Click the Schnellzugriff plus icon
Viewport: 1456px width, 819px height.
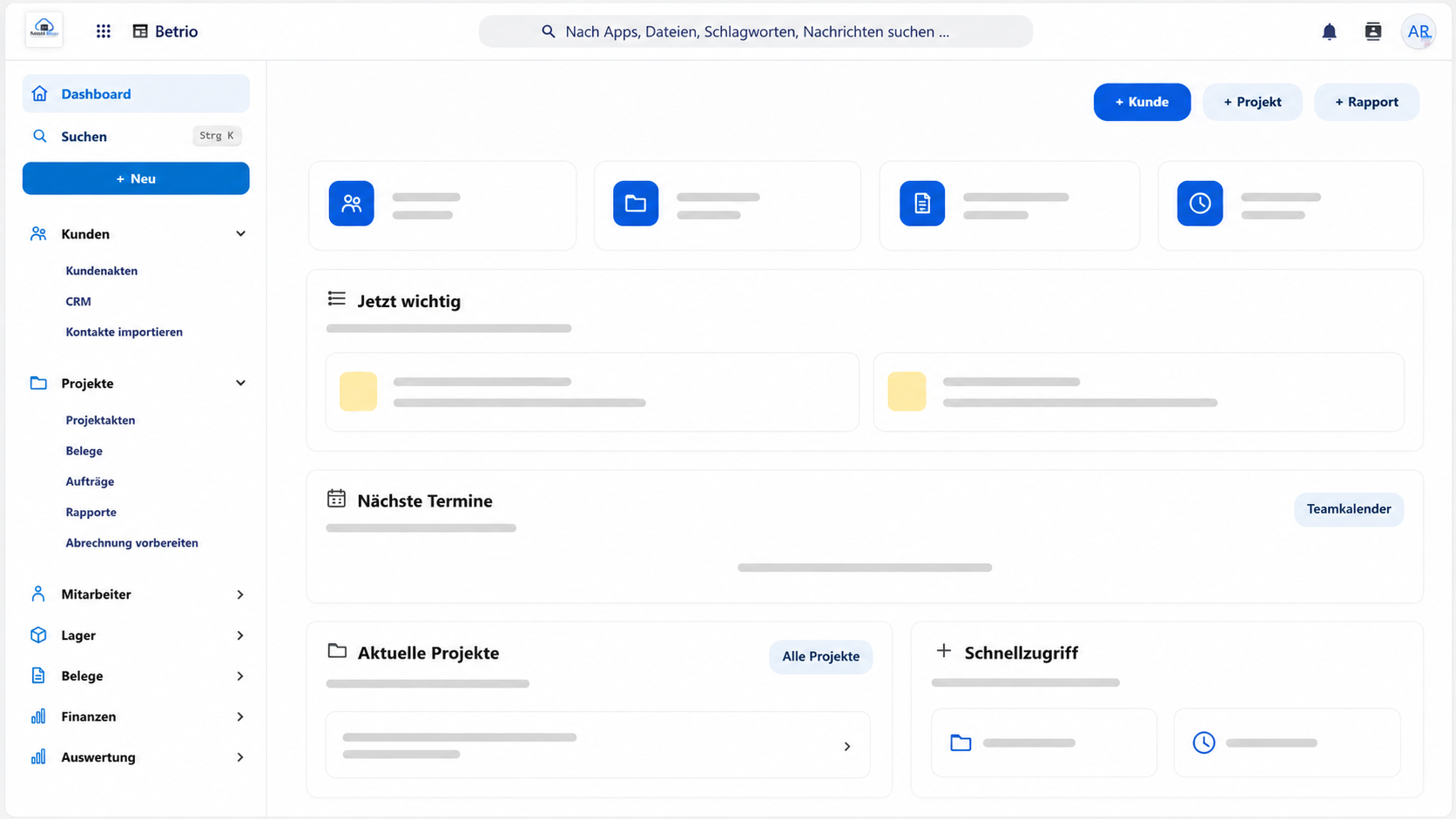[943, 651]
